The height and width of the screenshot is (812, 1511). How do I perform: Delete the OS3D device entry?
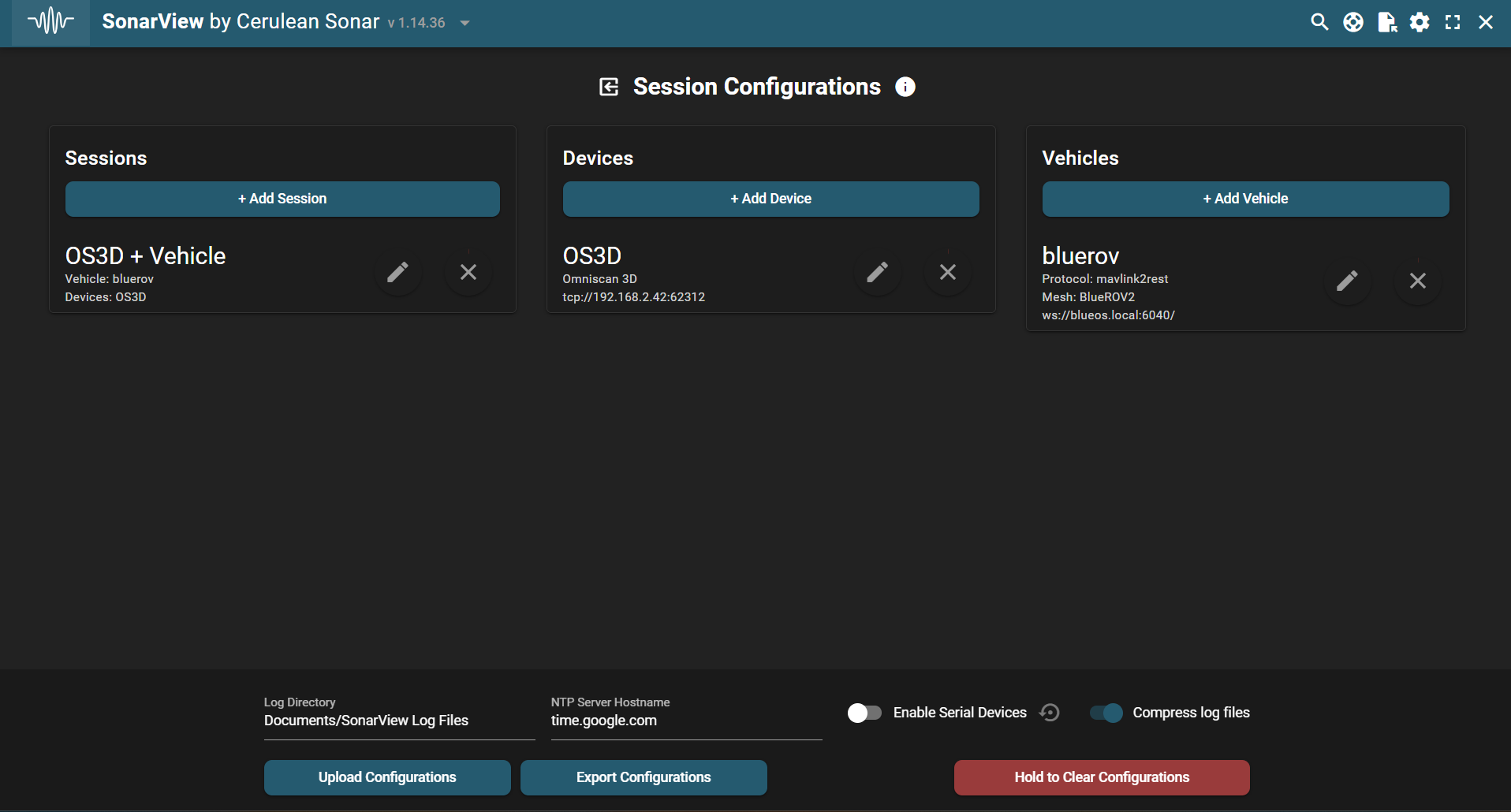click(948, 273)
